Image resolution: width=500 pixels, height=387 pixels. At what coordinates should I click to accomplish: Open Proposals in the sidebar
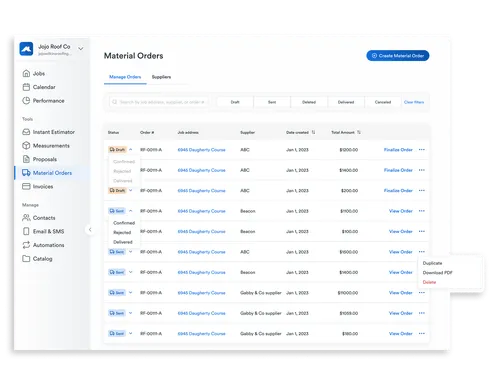[40, 159]
